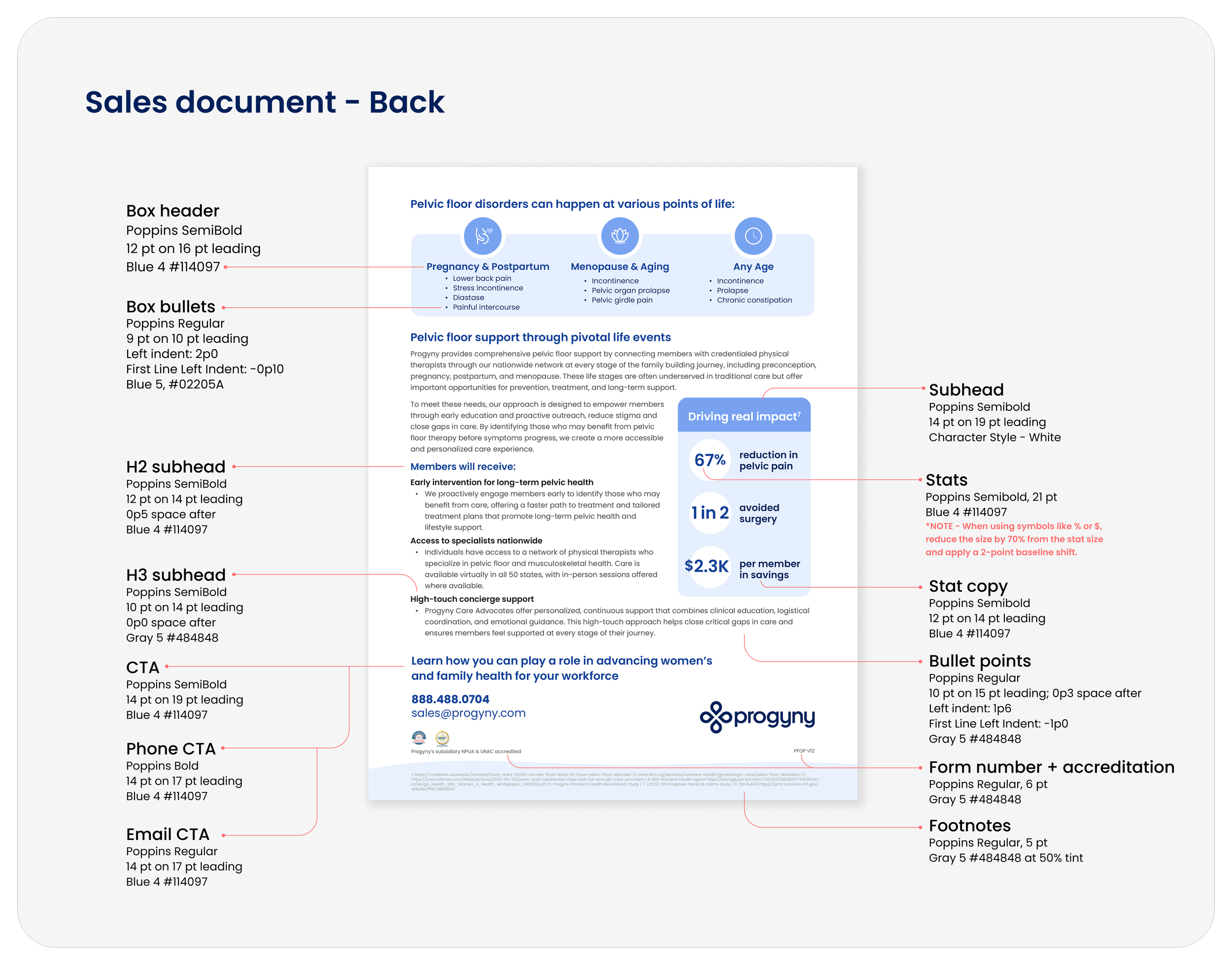Click 'Access to specialists nationwide' subhead

click(476, 541)
